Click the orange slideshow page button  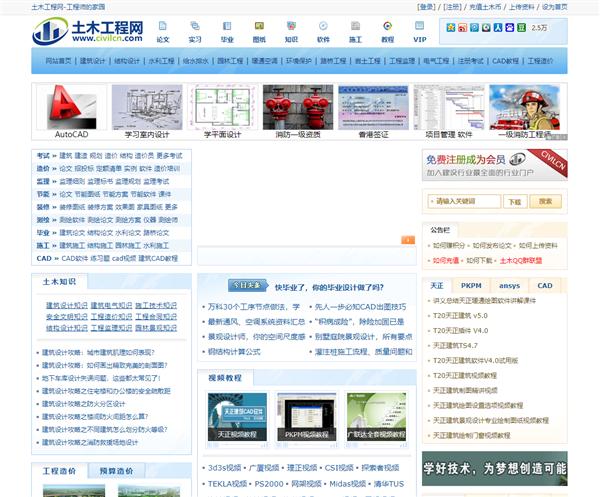tap(408, 240)
